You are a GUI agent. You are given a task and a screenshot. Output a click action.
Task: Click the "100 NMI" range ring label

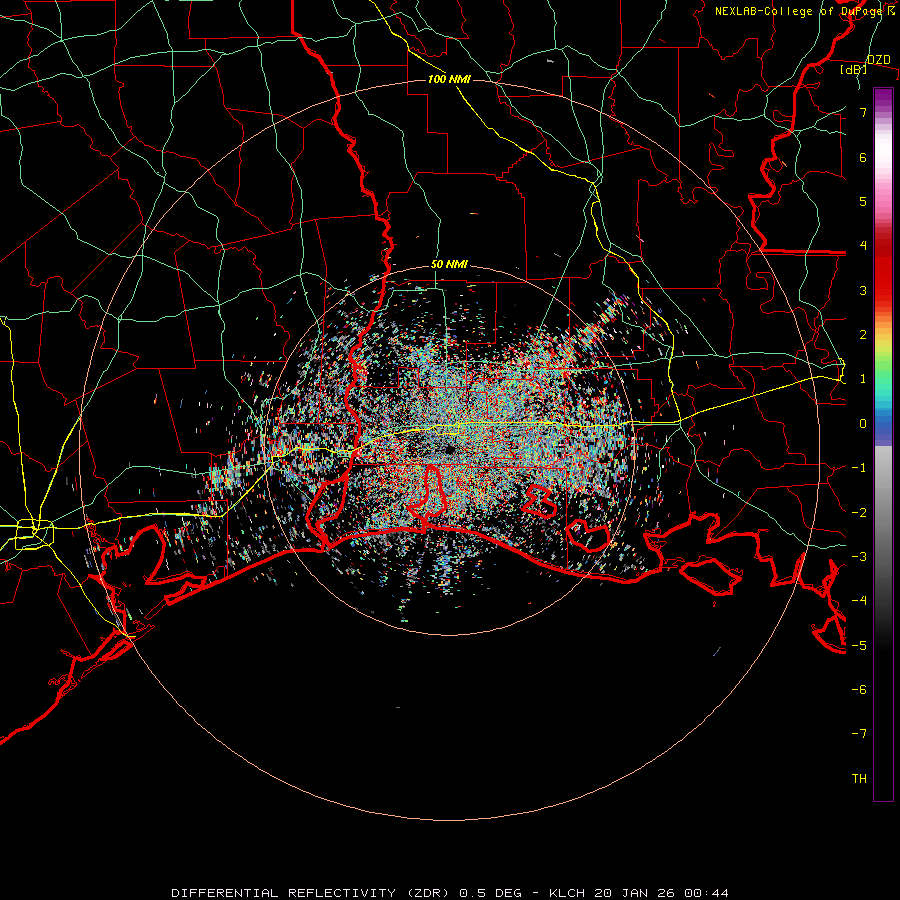coord(449,79)
